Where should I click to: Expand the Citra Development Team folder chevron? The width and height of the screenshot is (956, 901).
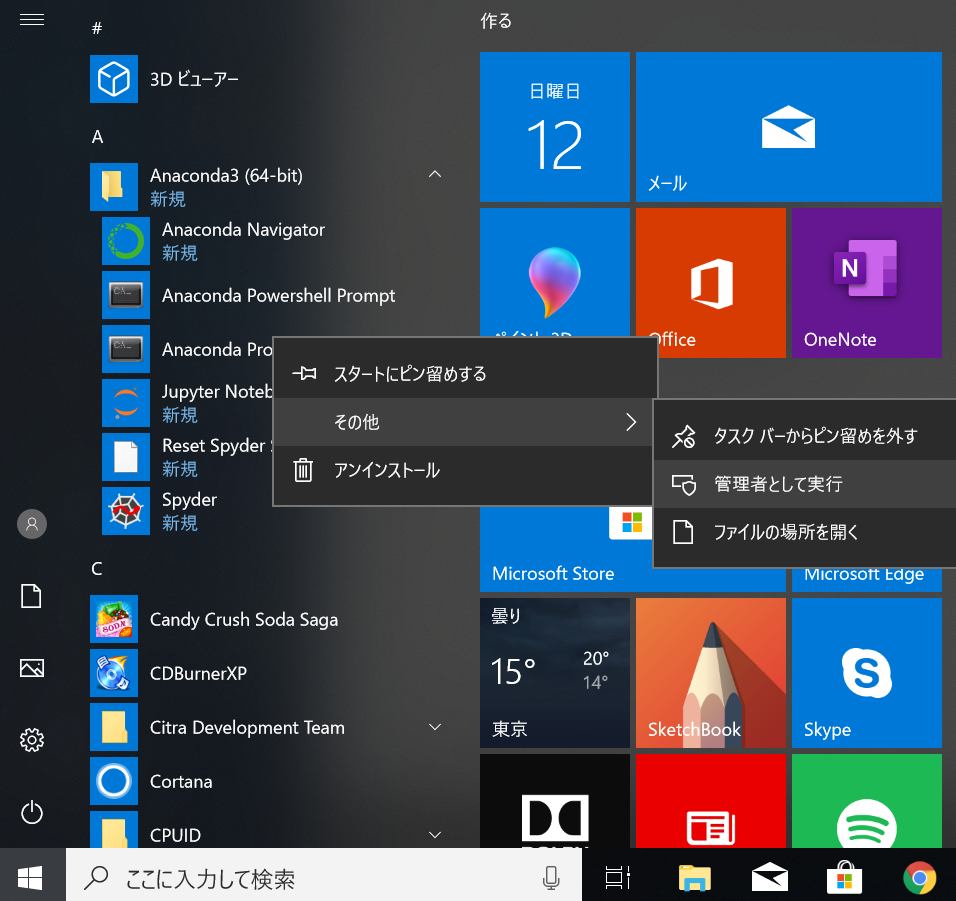(x=435, y=727)
